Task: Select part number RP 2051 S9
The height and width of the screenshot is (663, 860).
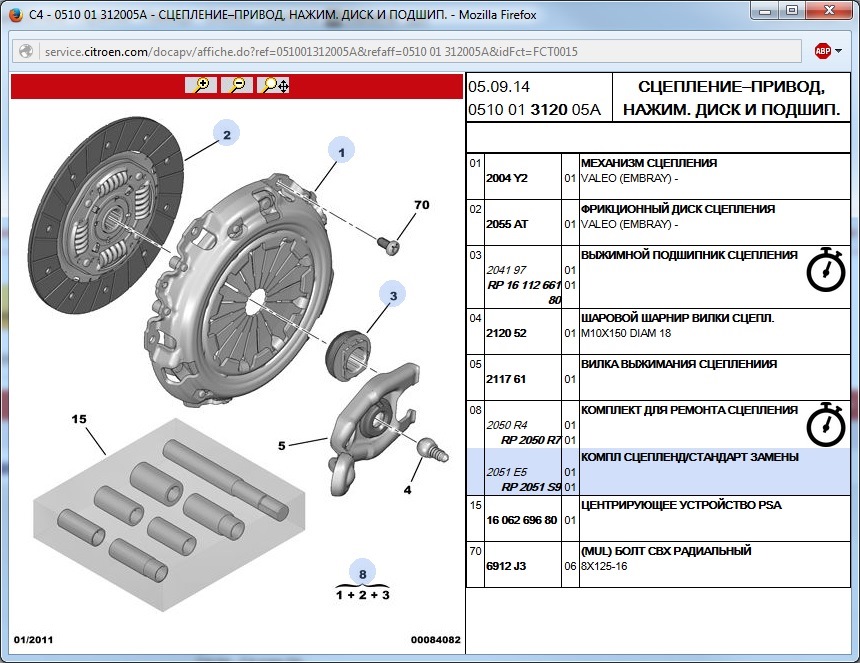Action: pos(531,487)
